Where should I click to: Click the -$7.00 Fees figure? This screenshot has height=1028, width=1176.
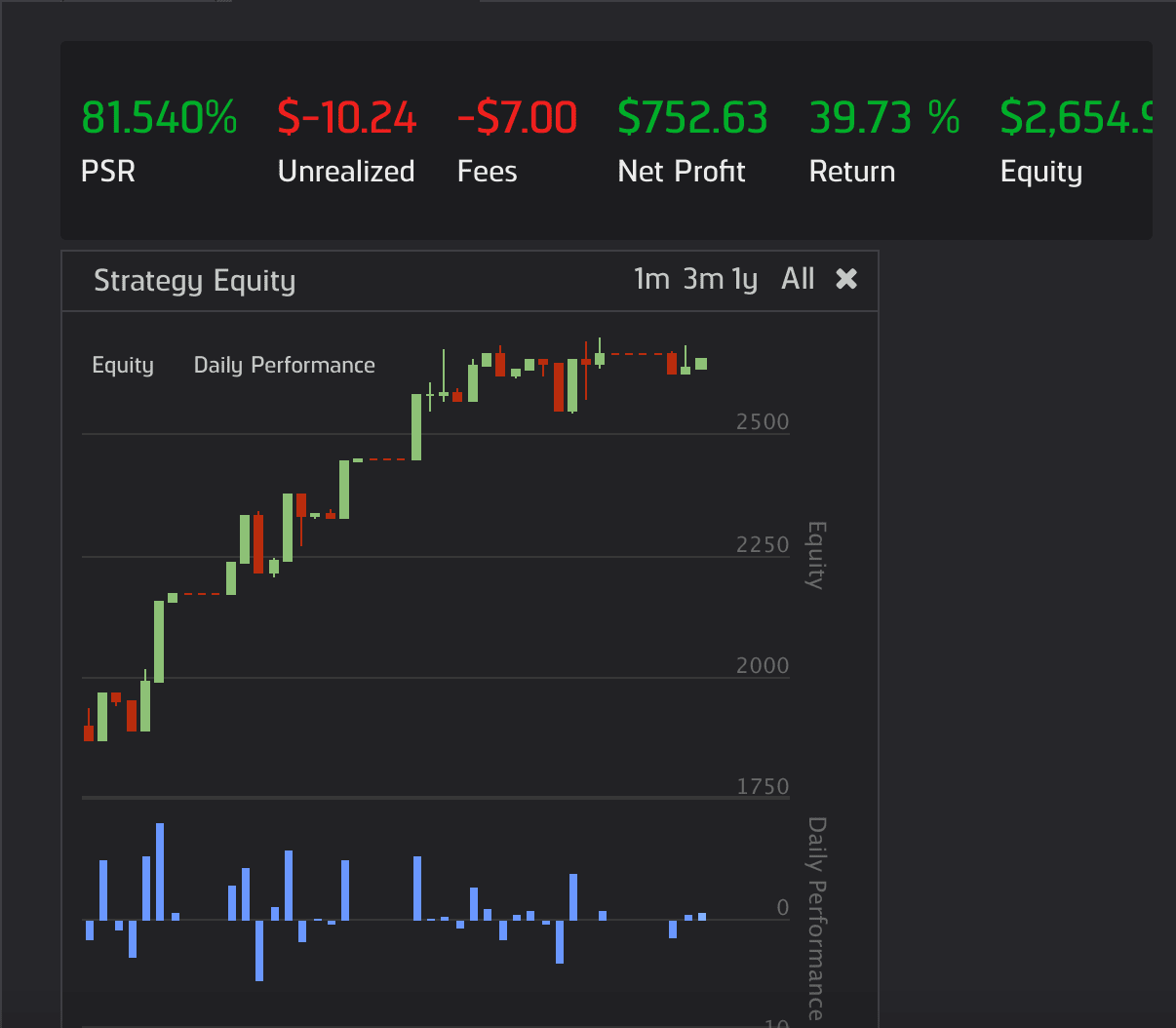517,117
